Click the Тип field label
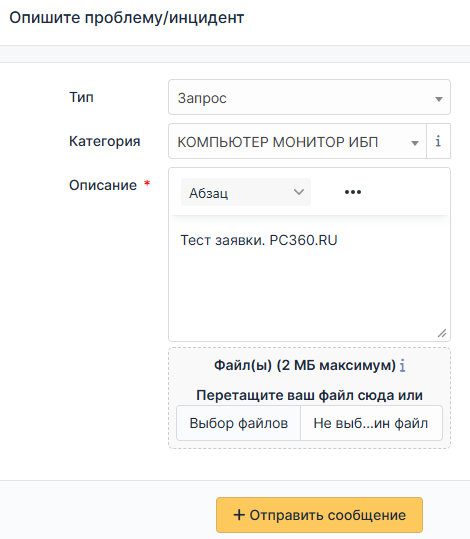Screen dimensions: 470x539 point(81,97)
